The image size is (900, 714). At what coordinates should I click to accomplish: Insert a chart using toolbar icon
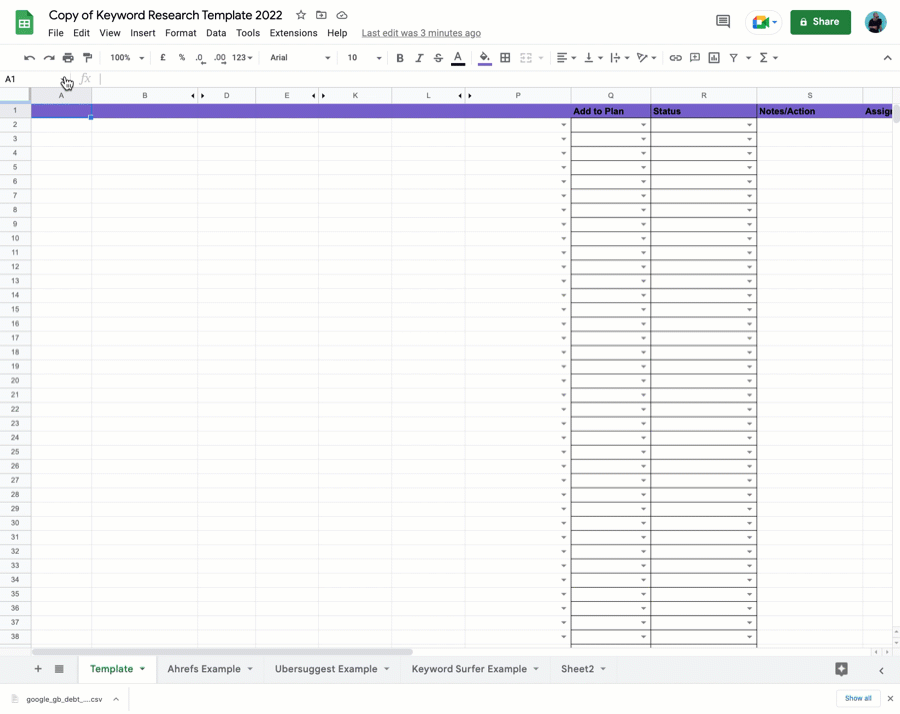pos(714,58)
